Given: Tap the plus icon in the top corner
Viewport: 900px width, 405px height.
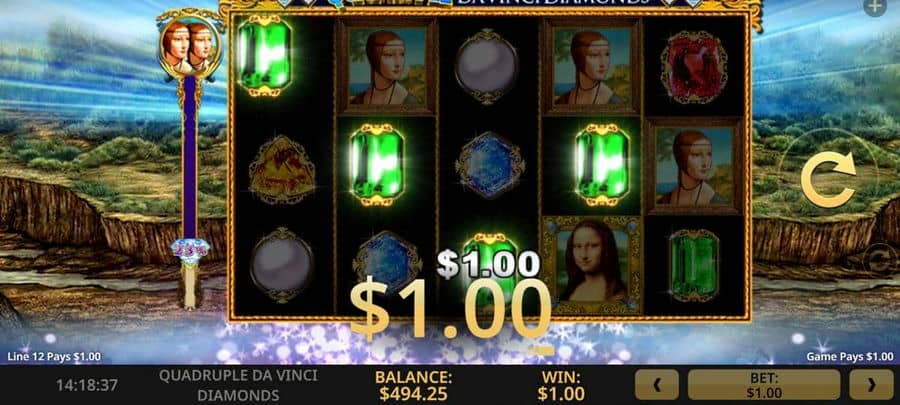Looking at the screenshot, I should pyautogui.click(x=875, y=7).
